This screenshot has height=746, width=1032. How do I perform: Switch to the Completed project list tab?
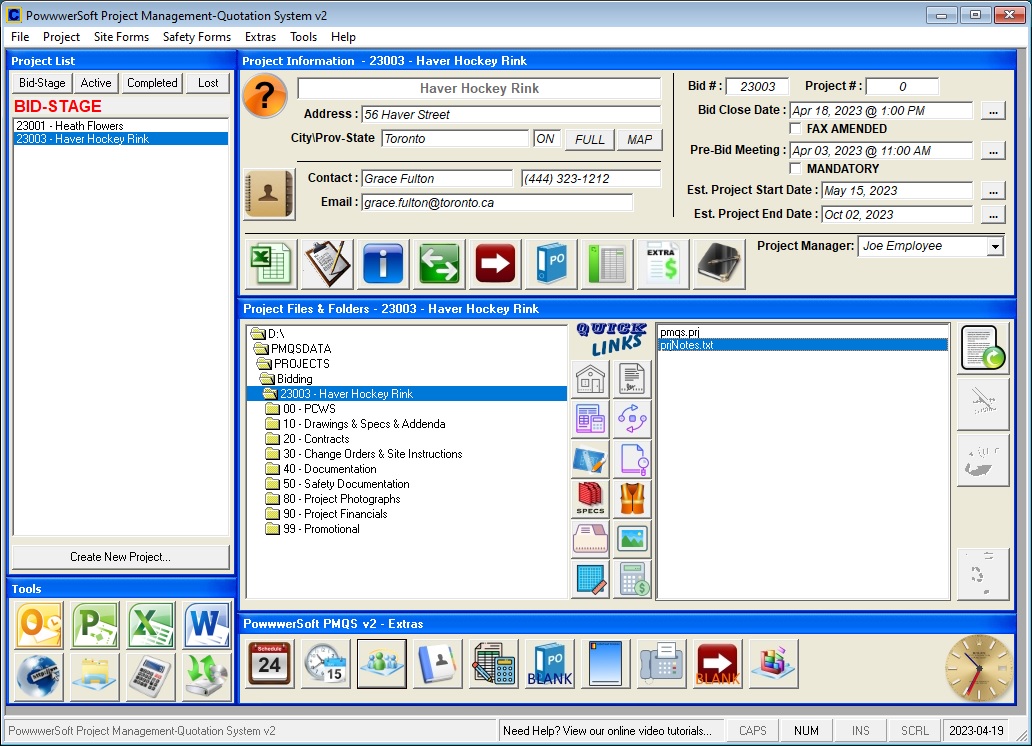152,83
